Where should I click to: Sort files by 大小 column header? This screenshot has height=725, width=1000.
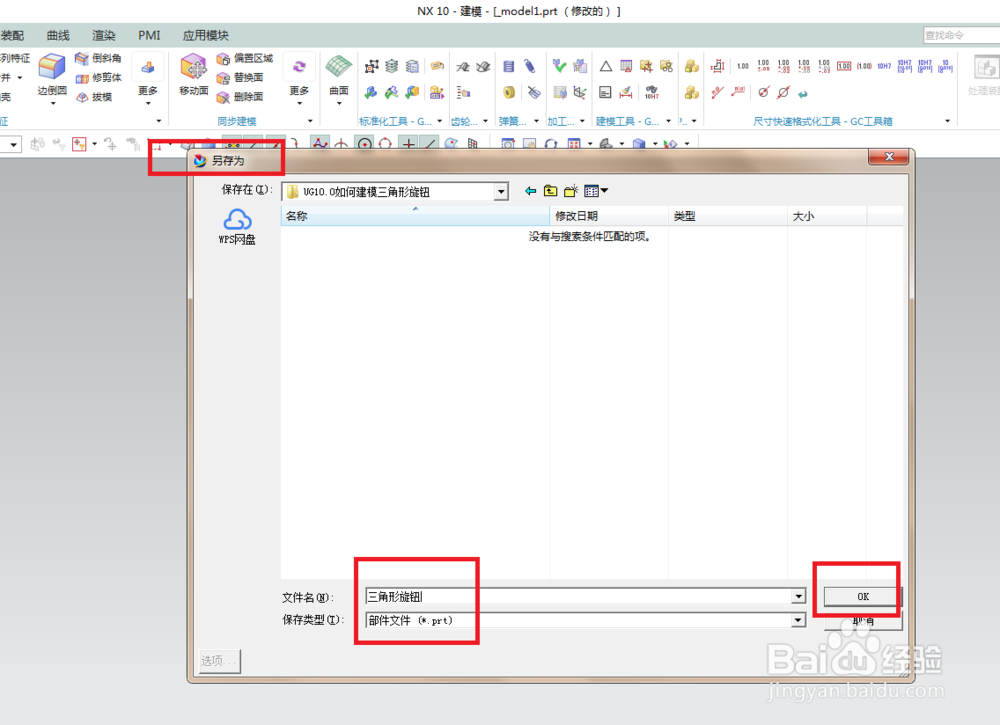827,216
